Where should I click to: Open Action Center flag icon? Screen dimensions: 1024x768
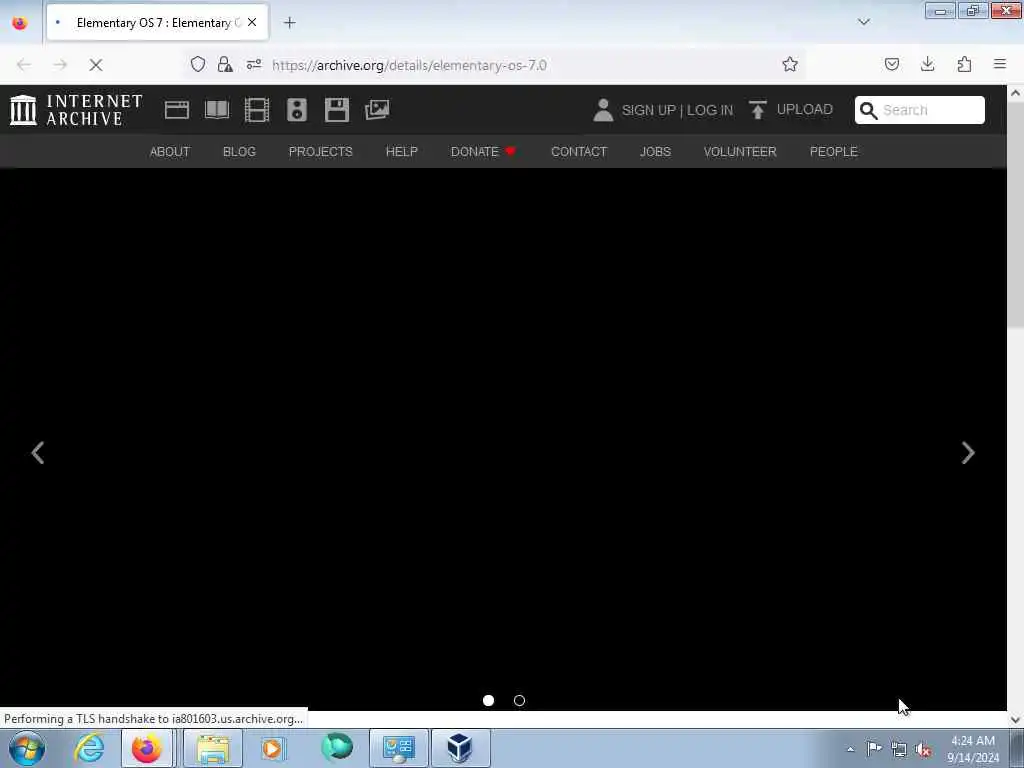coord(874,748)
